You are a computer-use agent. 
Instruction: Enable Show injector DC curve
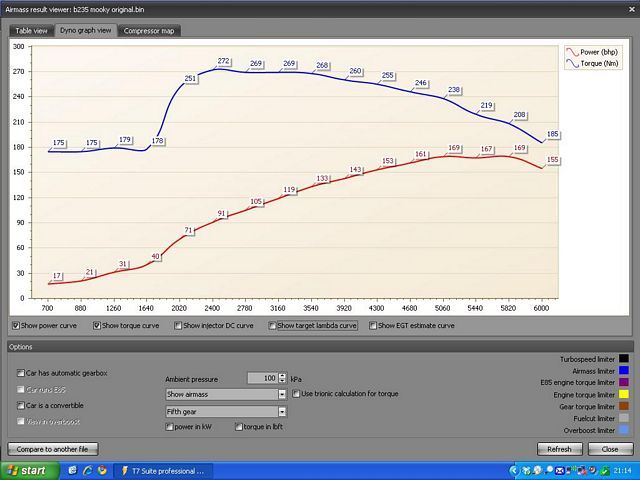pos(178,325)
